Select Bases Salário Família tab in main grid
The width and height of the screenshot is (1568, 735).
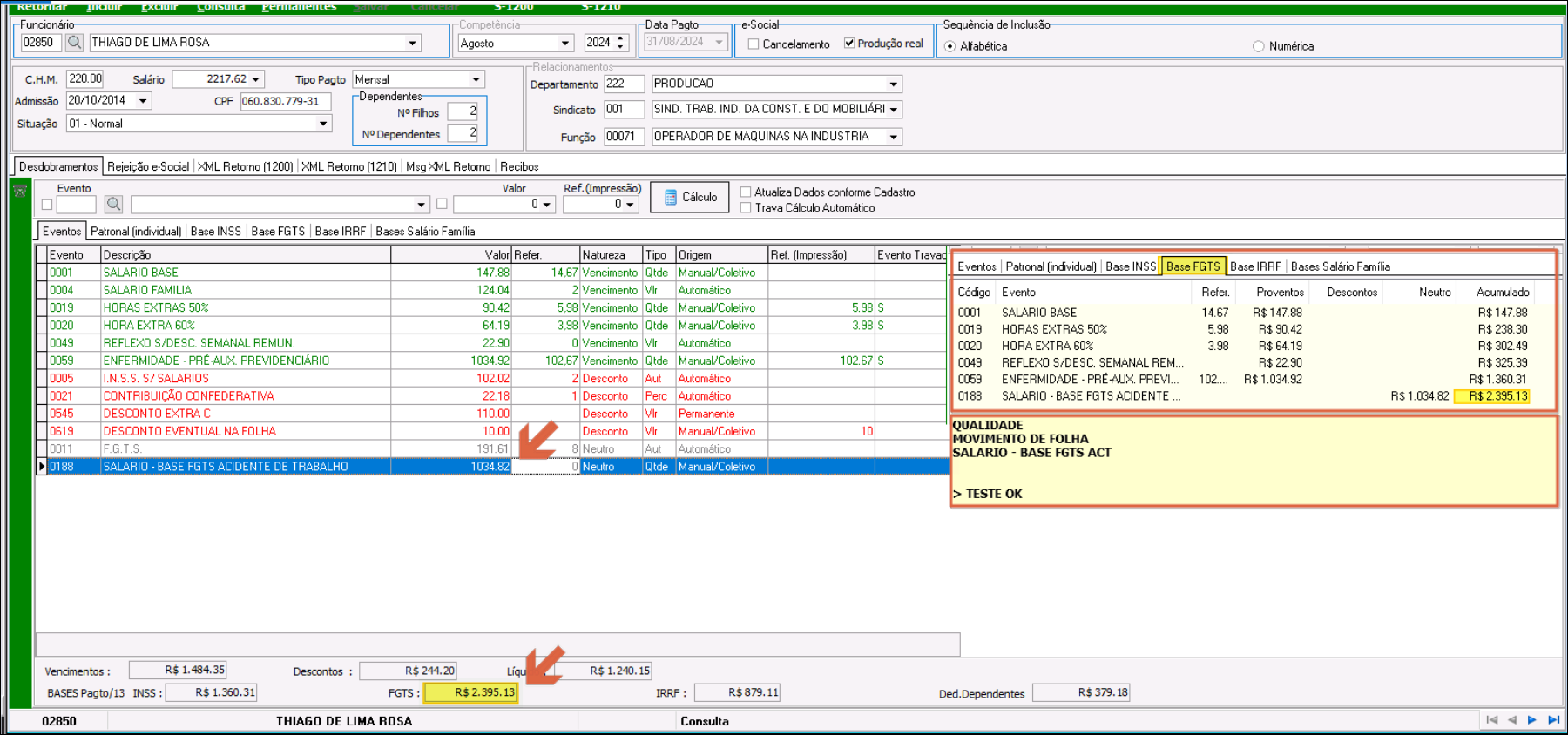[x=425, y=232]
